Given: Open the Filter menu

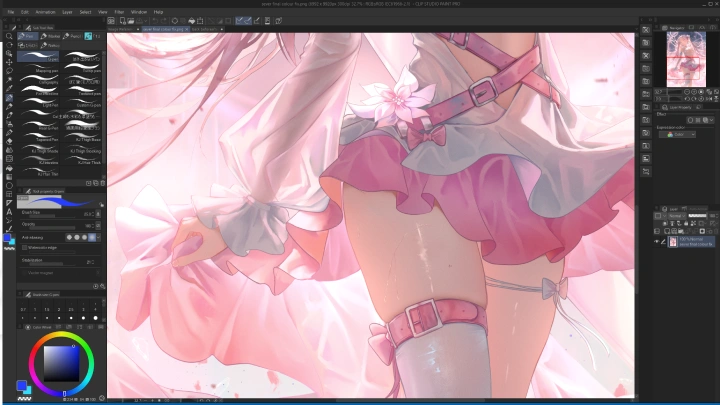Looking at the screenshot, I should (119, 12).
